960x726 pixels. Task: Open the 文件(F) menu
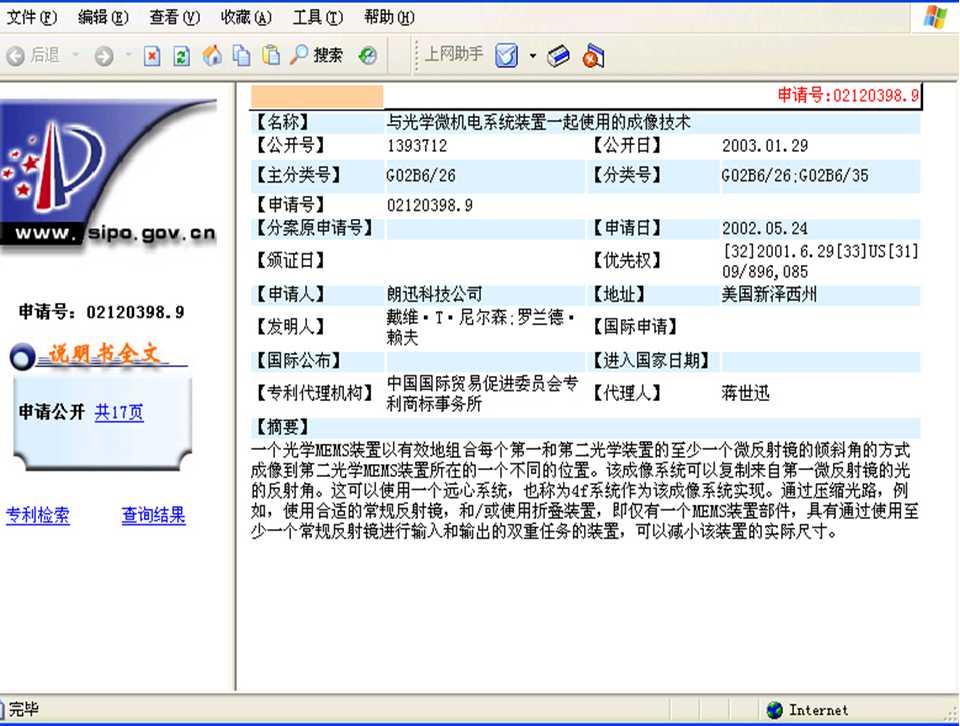click(31, 17)
